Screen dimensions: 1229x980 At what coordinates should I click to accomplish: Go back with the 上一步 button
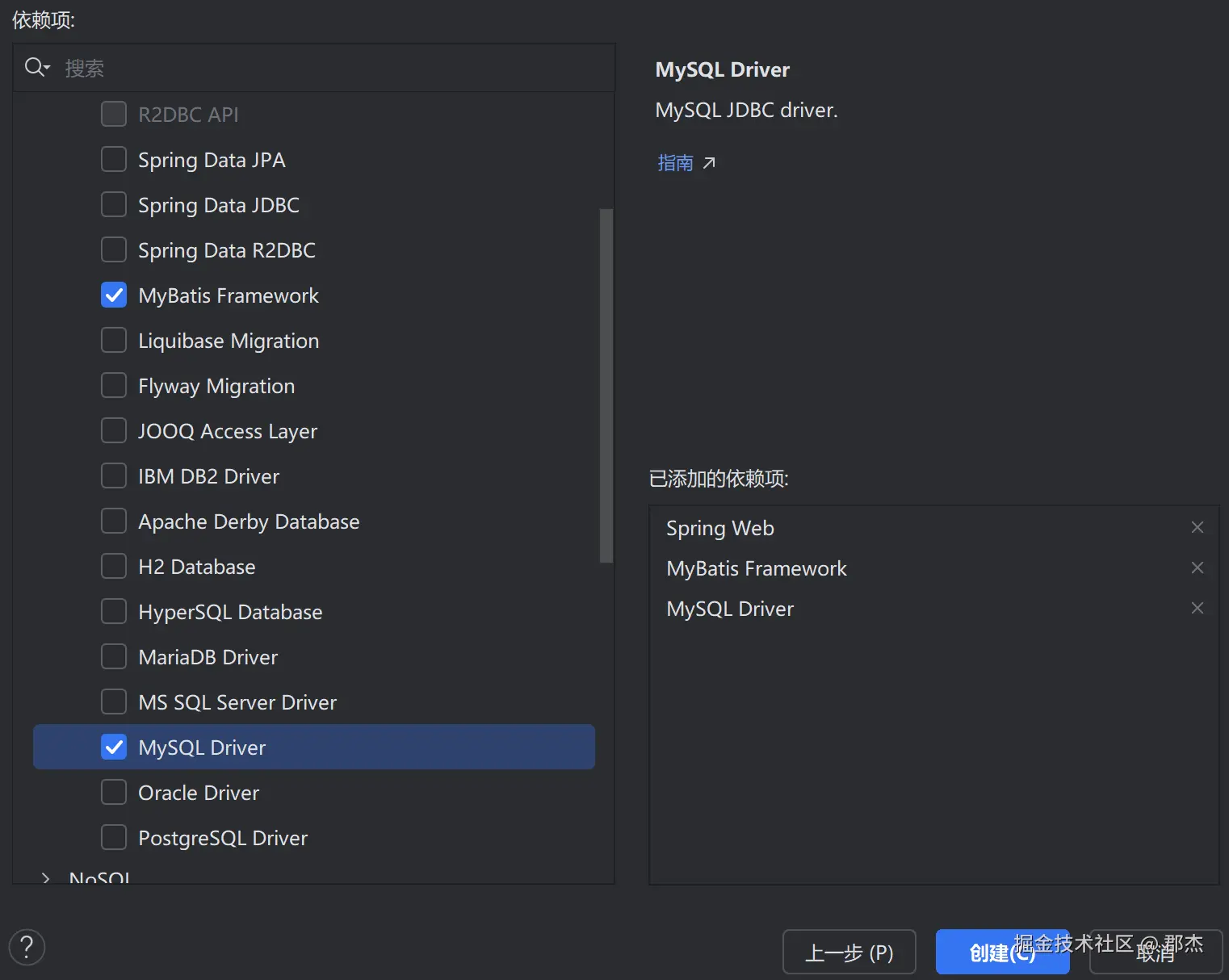[849, 953]
